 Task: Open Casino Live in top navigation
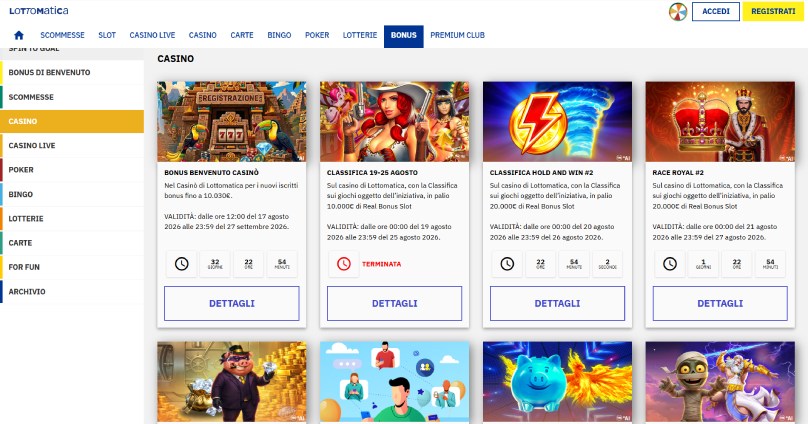152,35
